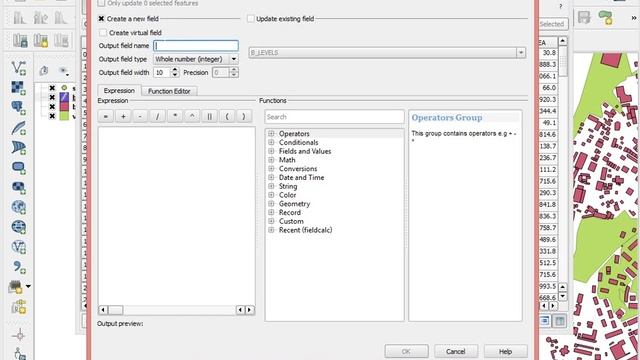Enable Create virtual field checkbox
640x360 pixels.
click(103, 33)
